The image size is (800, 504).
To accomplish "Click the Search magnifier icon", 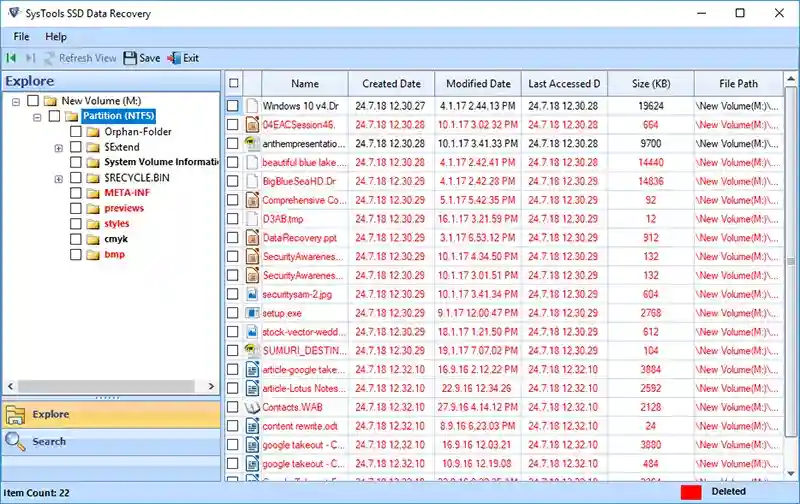I will 15,441.
